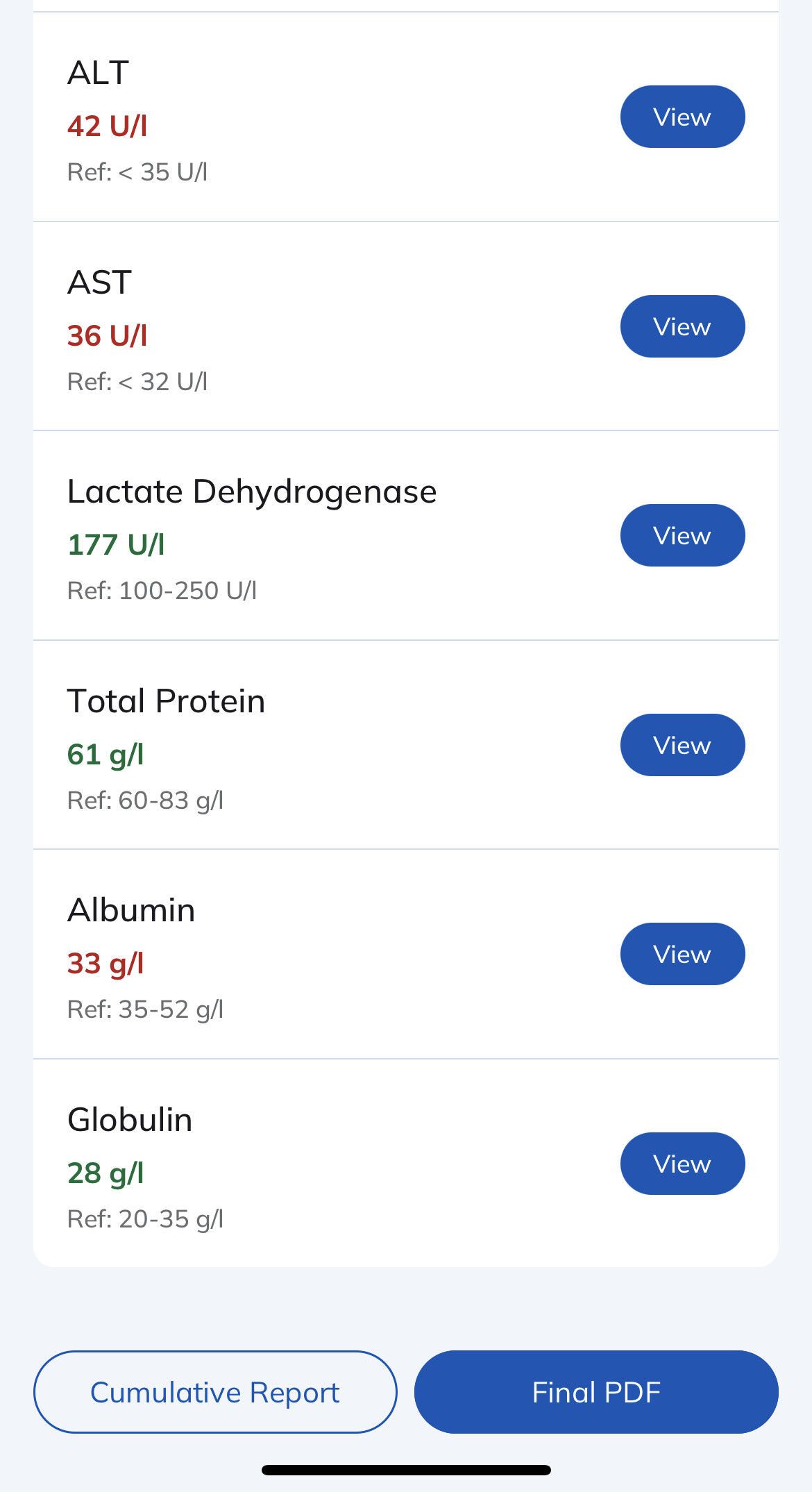Viewport: 812px width, 1492px height.
Task: Tap the red 42 U/l ALT value
Action: coord(108,126)
